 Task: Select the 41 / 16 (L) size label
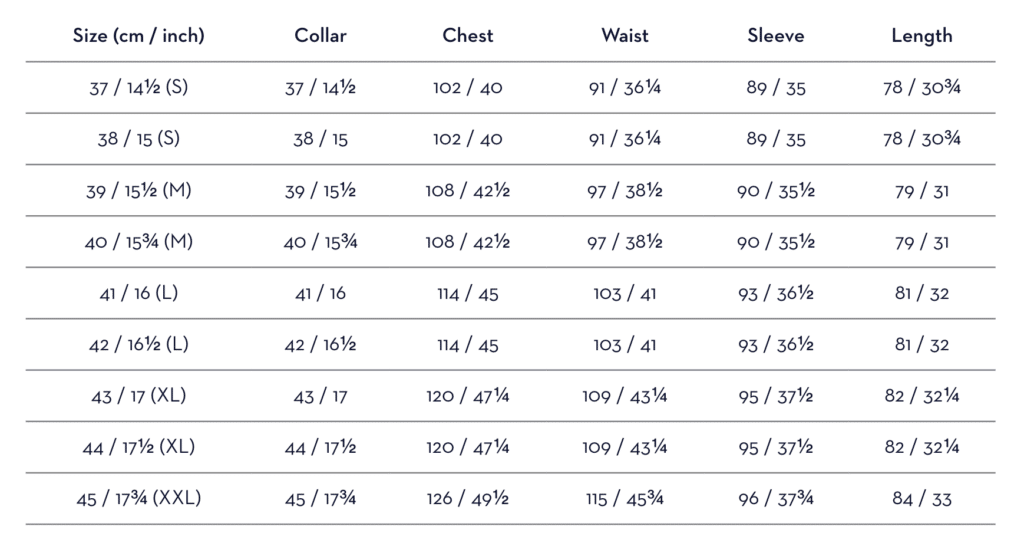(x=139, y=294)
